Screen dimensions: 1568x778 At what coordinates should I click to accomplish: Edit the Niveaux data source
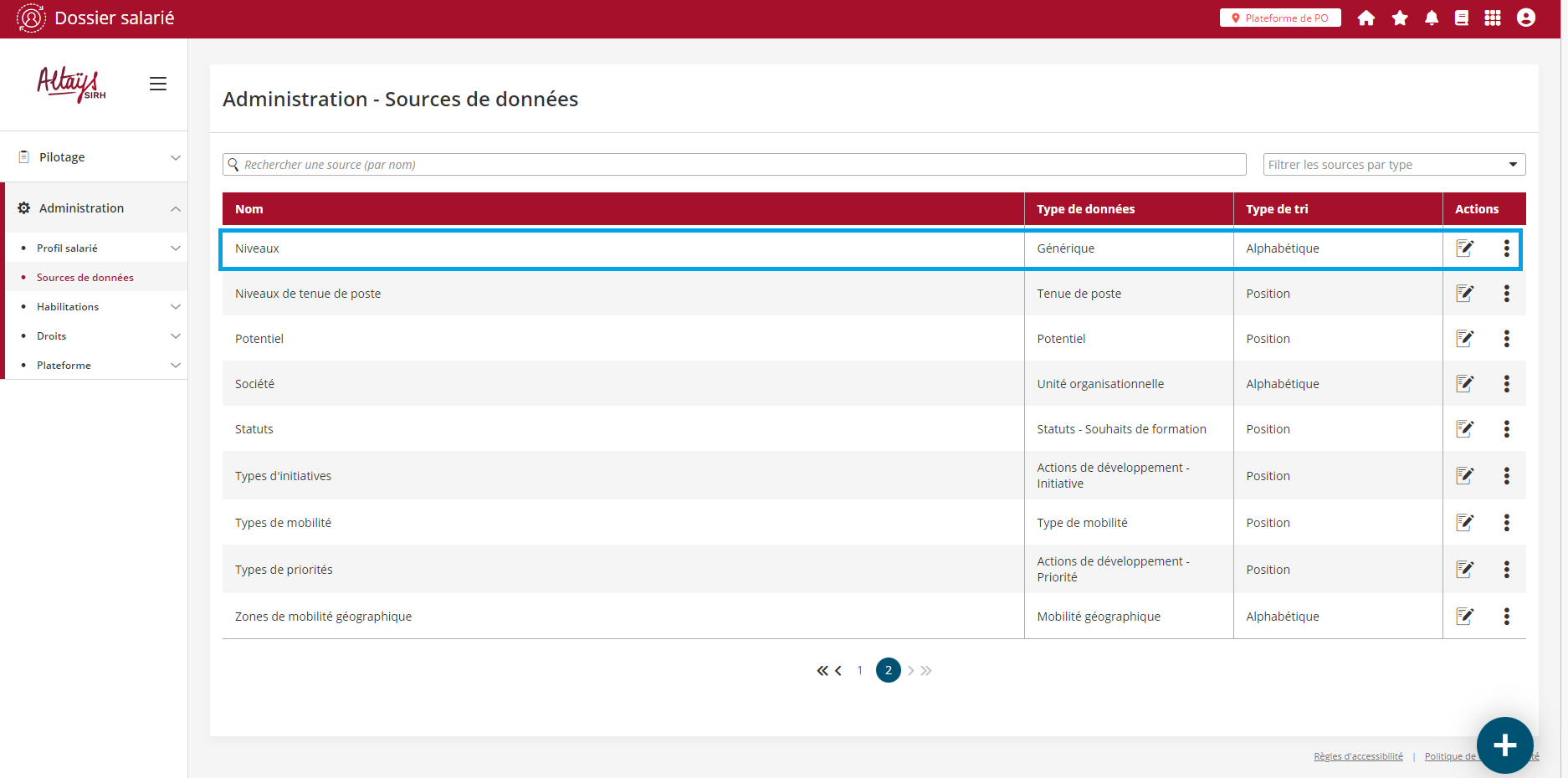[x=1464, y=248]
